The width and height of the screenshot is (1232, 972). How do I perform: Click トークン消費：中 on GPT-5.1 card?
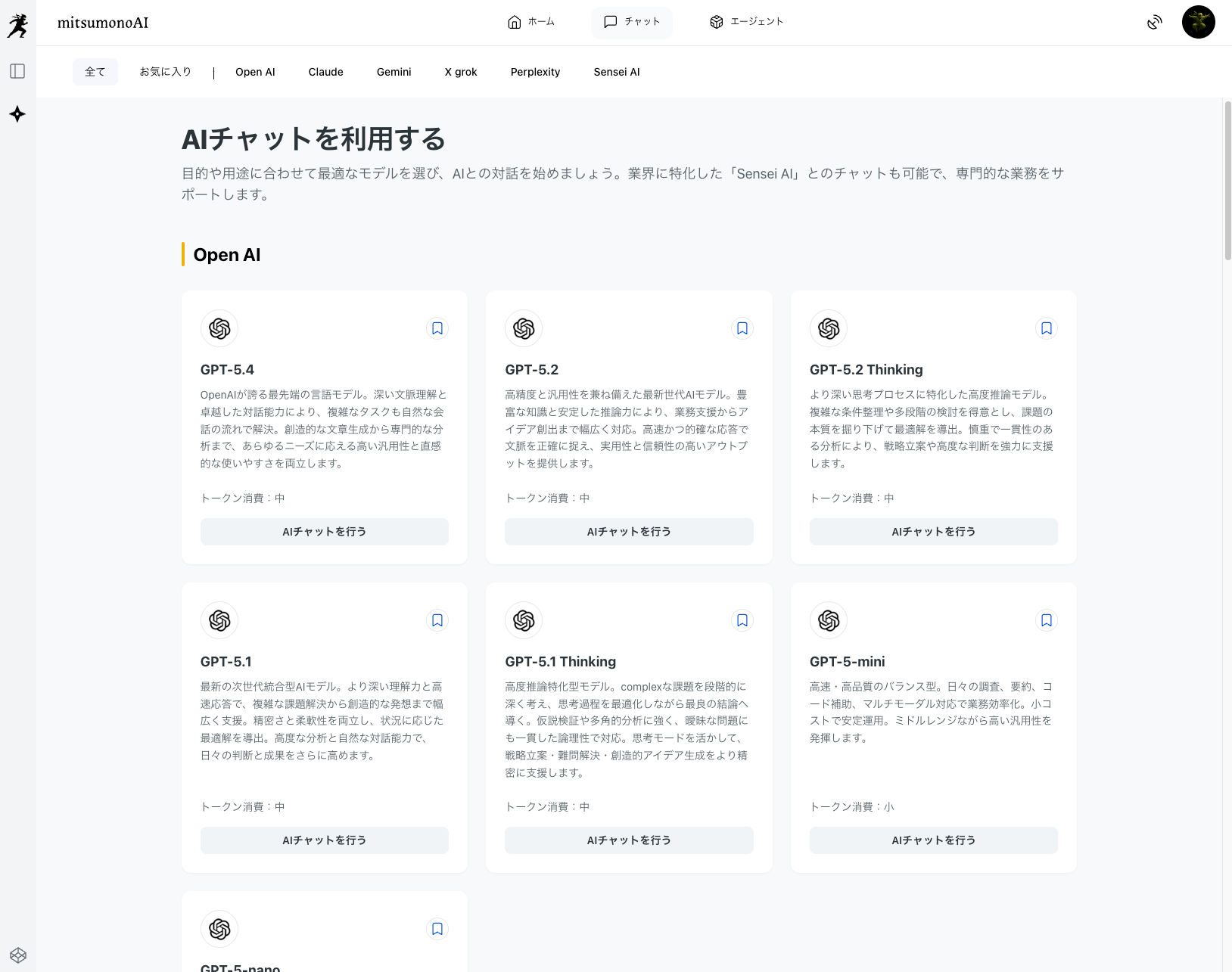point(243,807)
